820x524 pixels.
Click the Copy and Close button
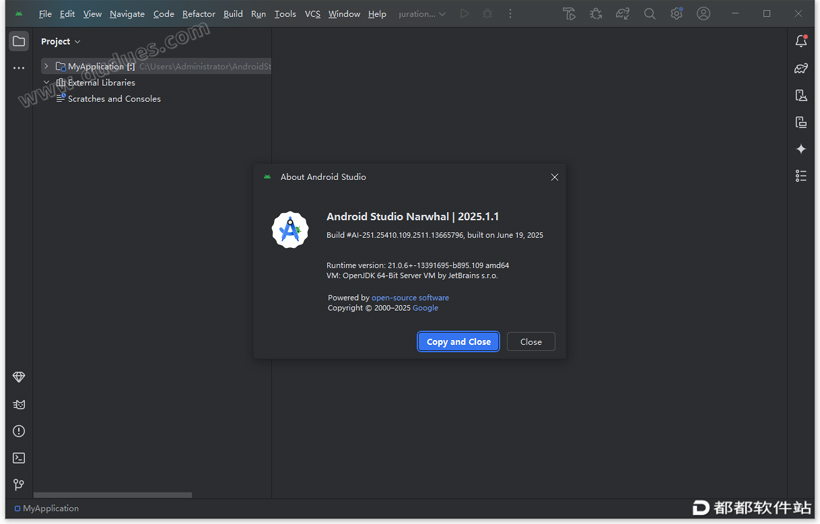point(458,341)
